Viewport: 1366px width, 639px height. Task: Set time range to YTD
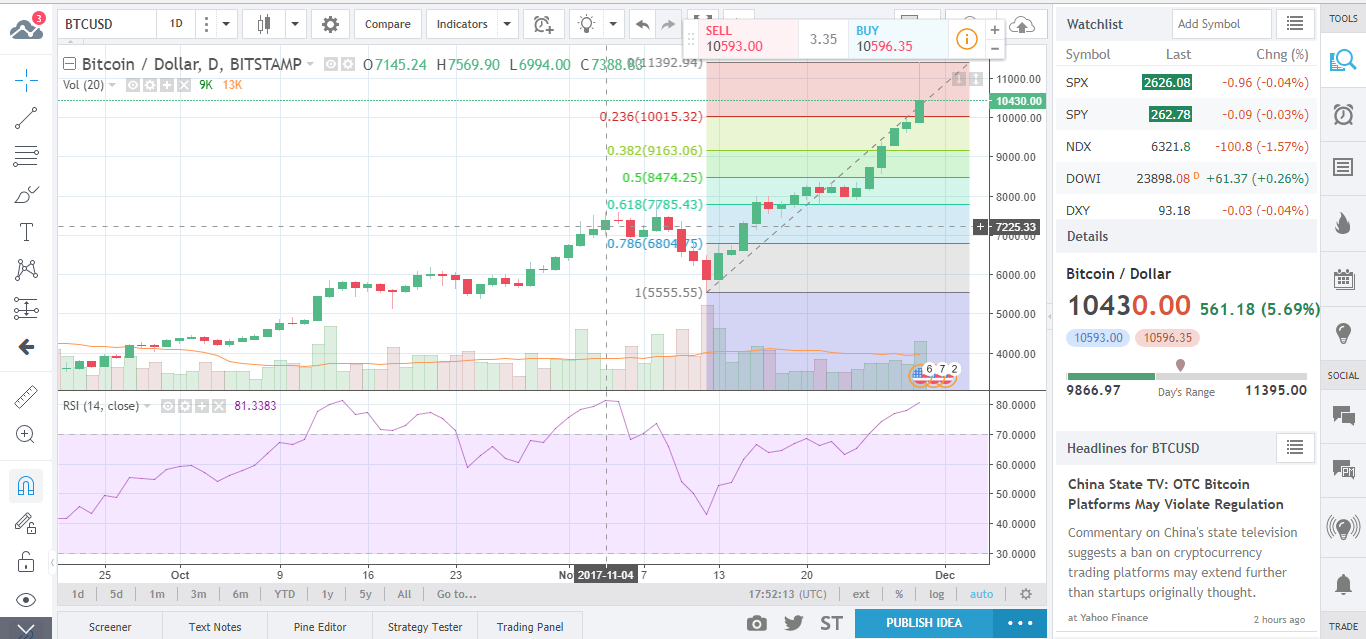284,594
